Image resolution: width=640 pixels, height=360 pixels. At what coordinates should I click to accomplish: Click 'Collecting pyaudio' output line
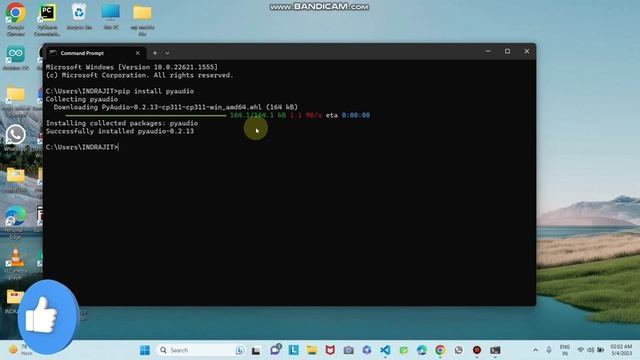click(82, 99)
